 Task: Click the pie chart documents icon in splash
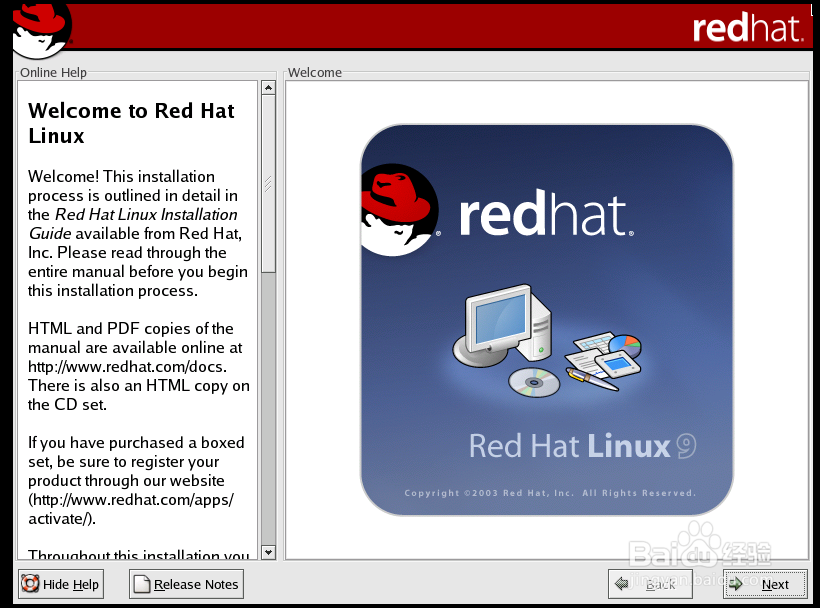(x=604, y=361)
